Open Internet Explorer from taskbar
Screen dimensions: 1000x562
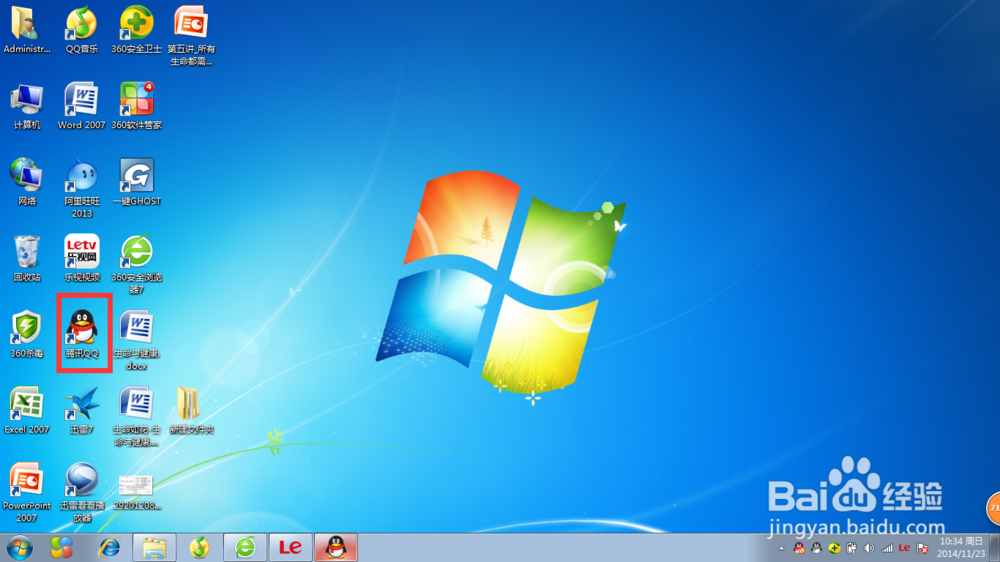109,548
